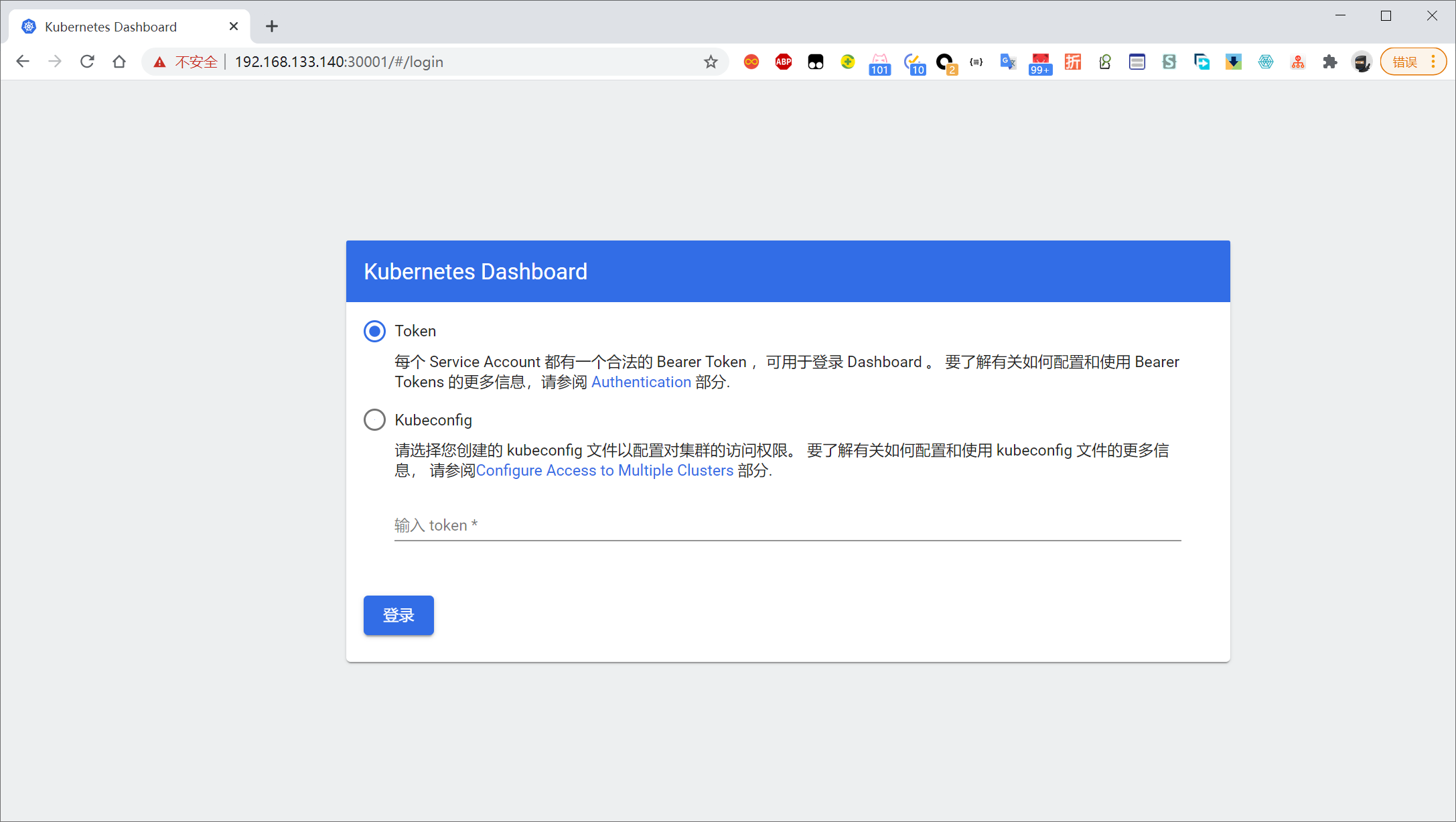This screenshot has width=1456, height=822.
Task: Reload the Kubernetes Dashboard page
Action: (87, 62)
